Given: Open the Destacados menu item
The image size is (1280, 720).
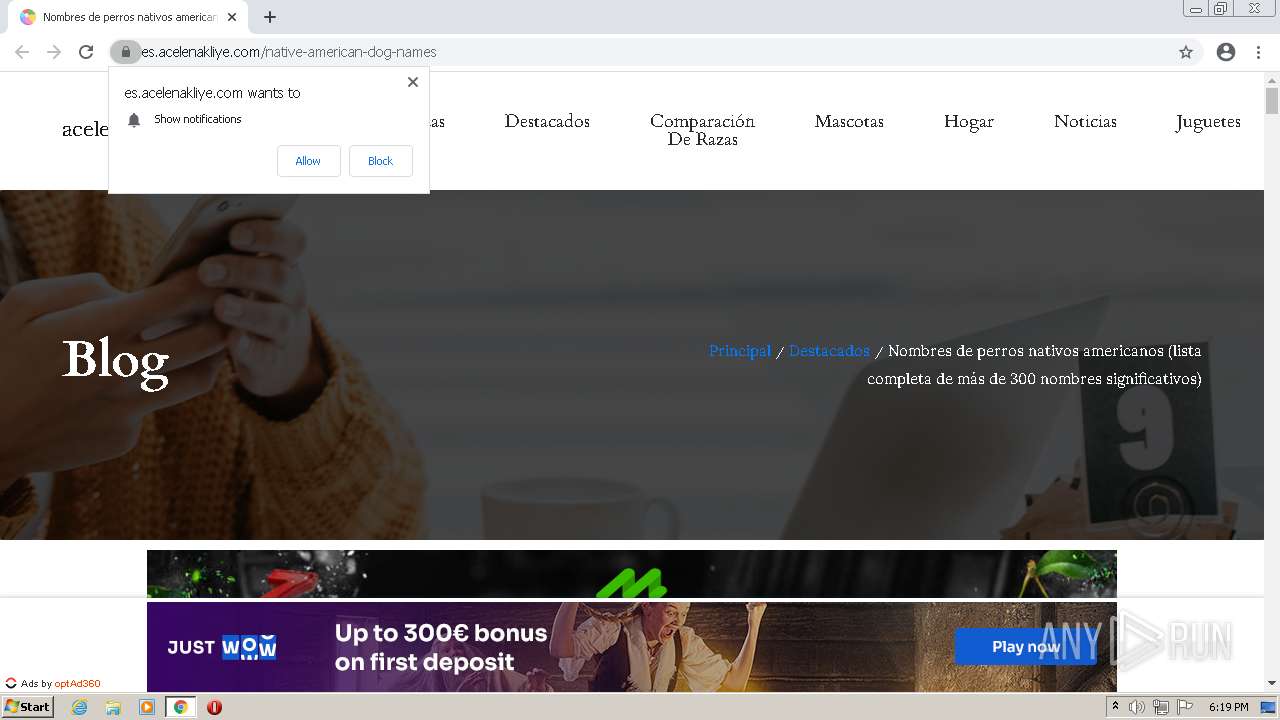Looking at the screenshot, I should point(547,121).
